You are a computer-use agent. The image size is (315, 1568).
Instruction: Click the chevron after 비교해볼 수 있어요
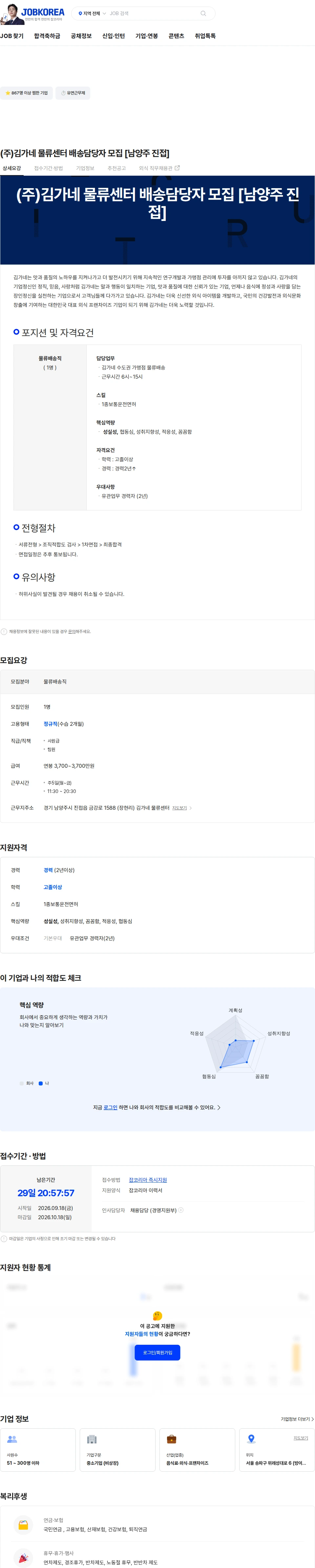click(219, 1107)
